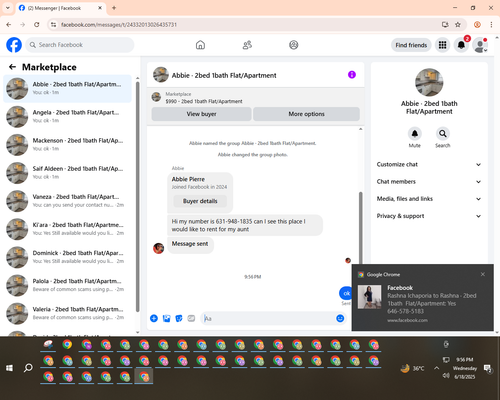
Task: Expand Customize chat section
Action: pyautogui.click(x=429, y=164)
